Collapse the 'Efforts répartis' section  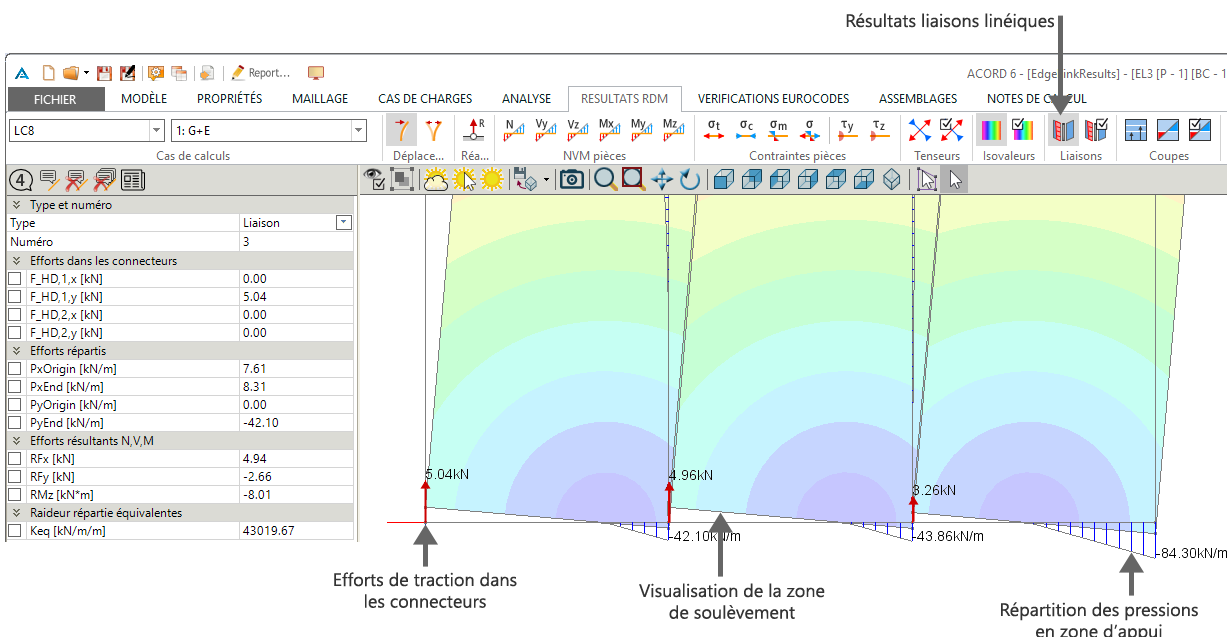(x=16, y=351)
